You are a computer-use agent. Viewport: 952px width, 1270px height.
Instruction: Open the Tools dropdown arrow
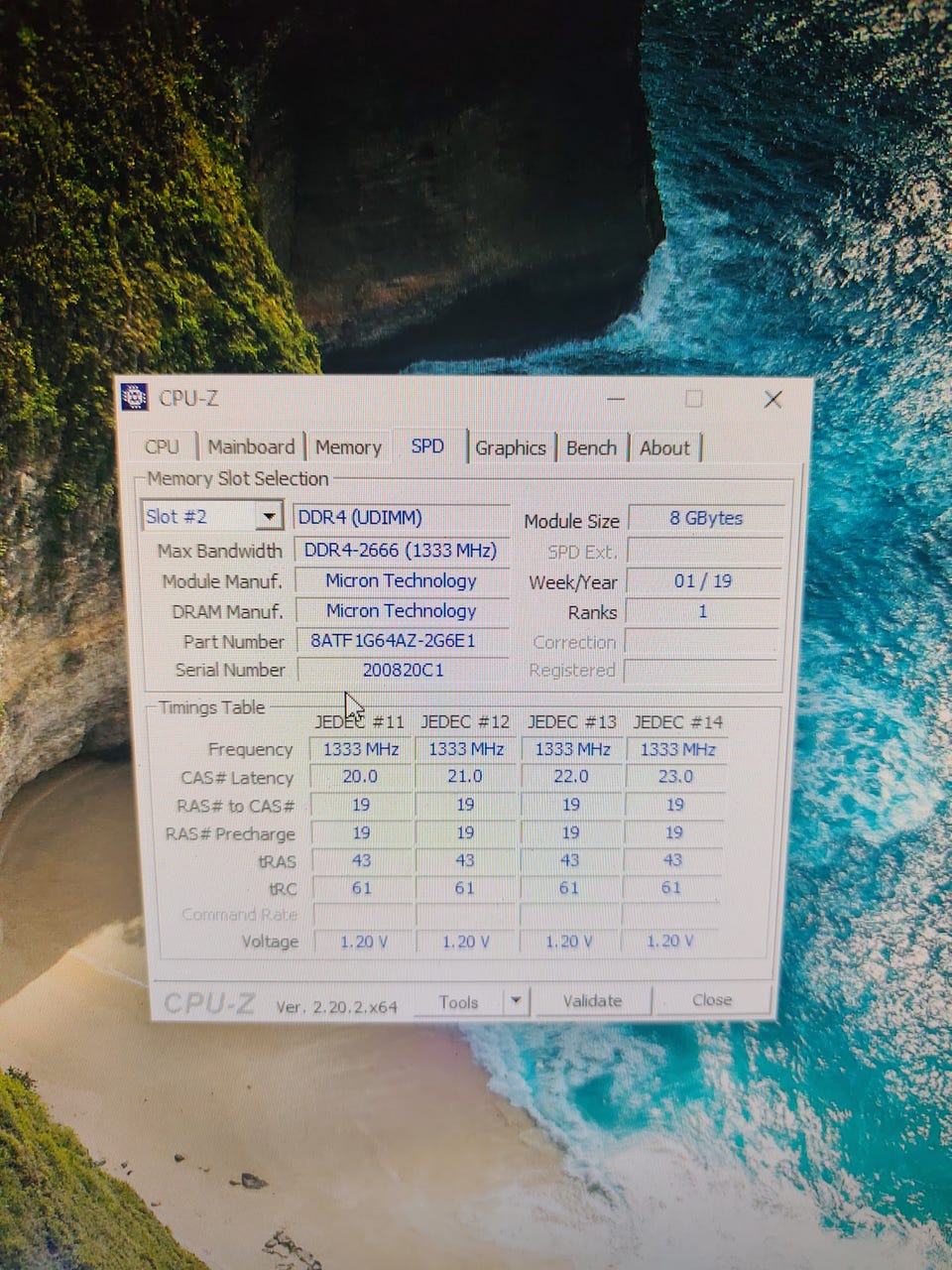click(x=516, y=1001)
